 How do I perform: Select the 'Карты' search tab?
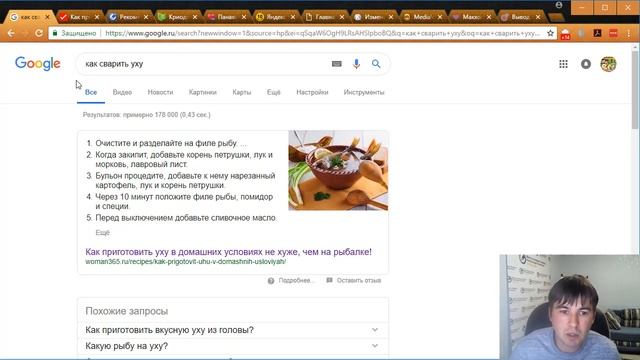(x=242, y=92)
